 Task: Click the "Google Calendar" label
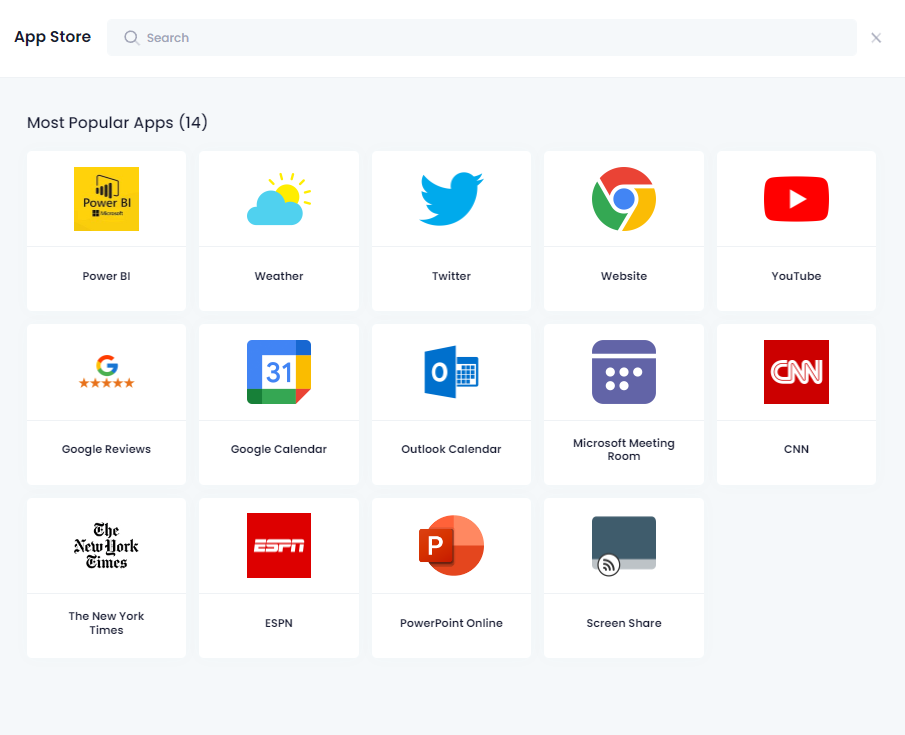click(279, 449)
